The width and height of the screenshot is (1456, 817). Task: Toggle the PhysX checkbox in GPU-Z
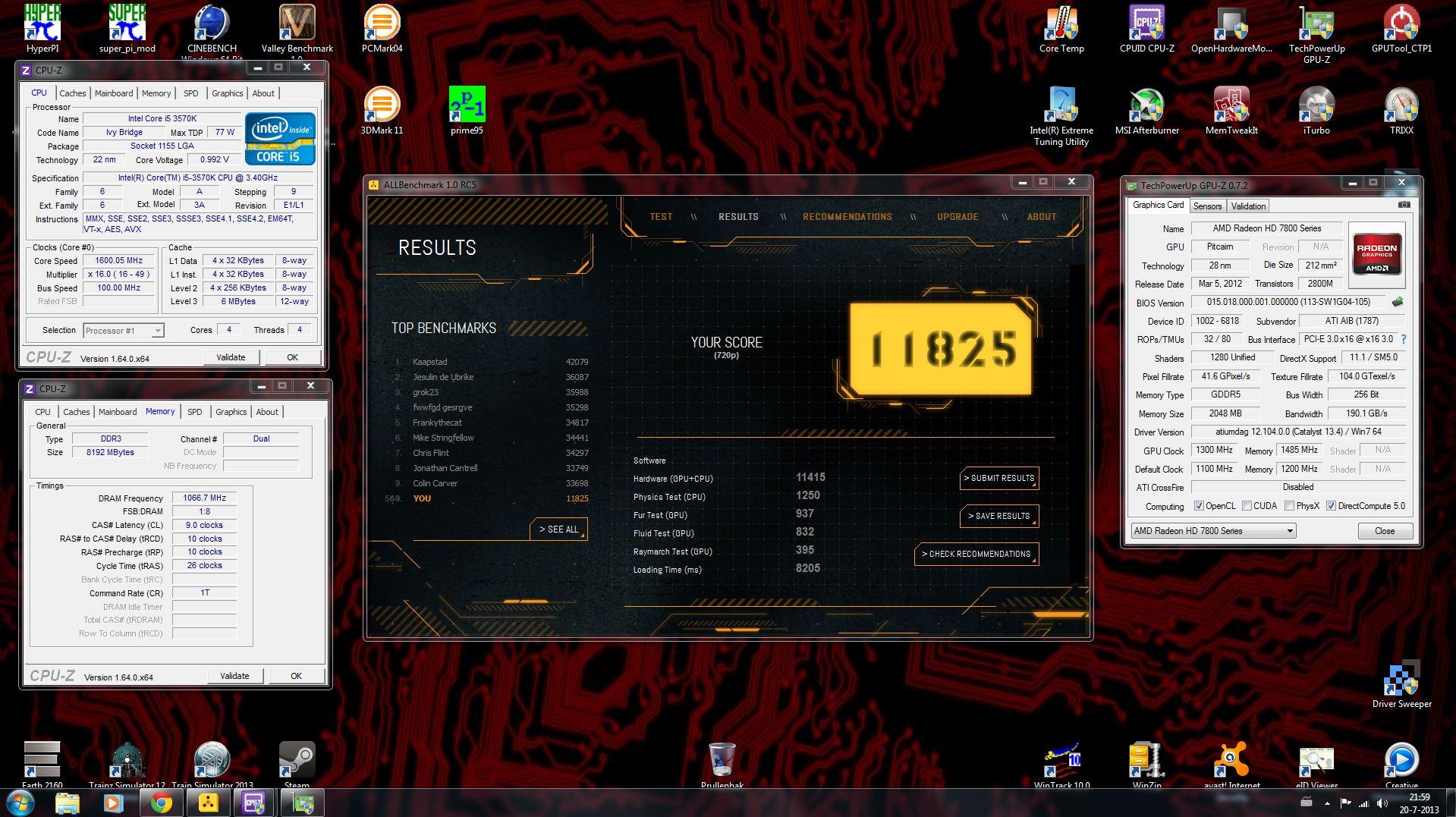(1289, 506)
